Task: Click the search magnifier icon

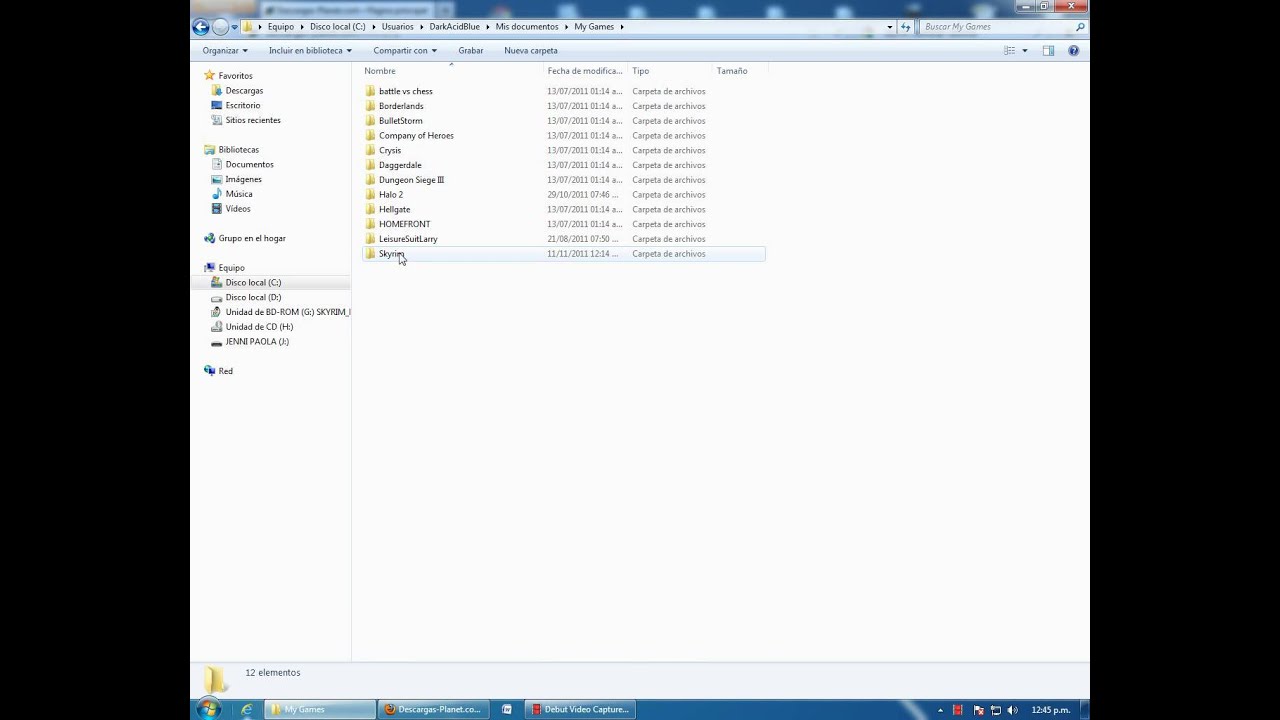Action: [x=1080, y=27]
